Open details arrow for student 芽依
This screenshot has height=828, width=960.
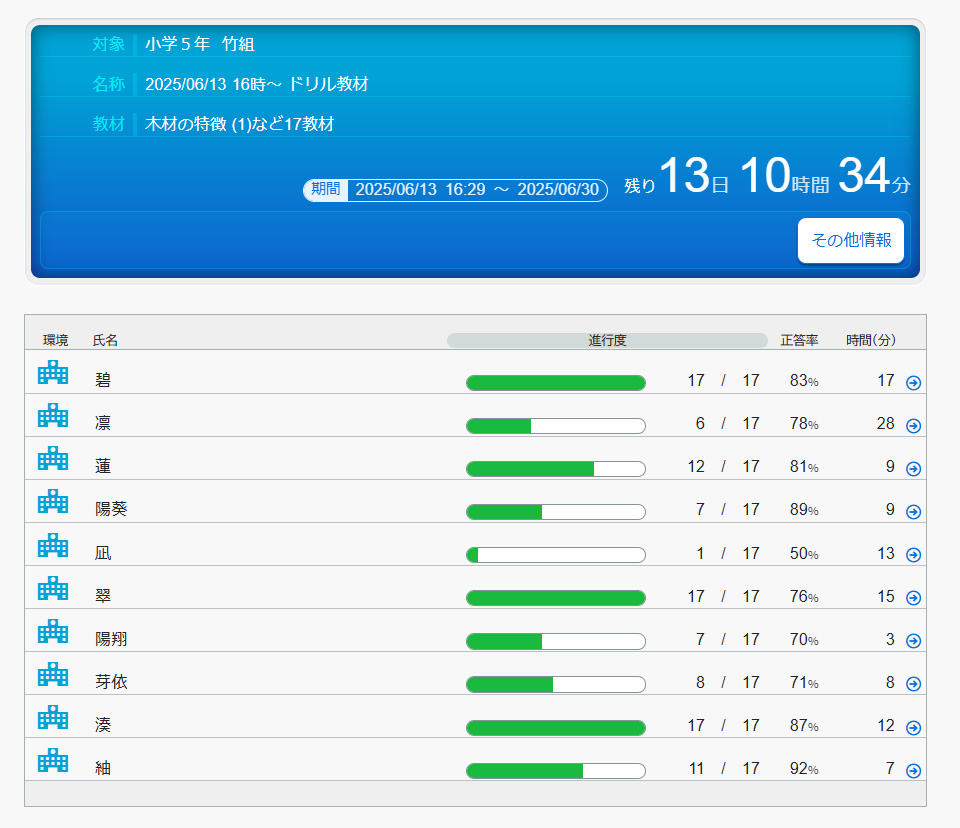tap(913, 684)
